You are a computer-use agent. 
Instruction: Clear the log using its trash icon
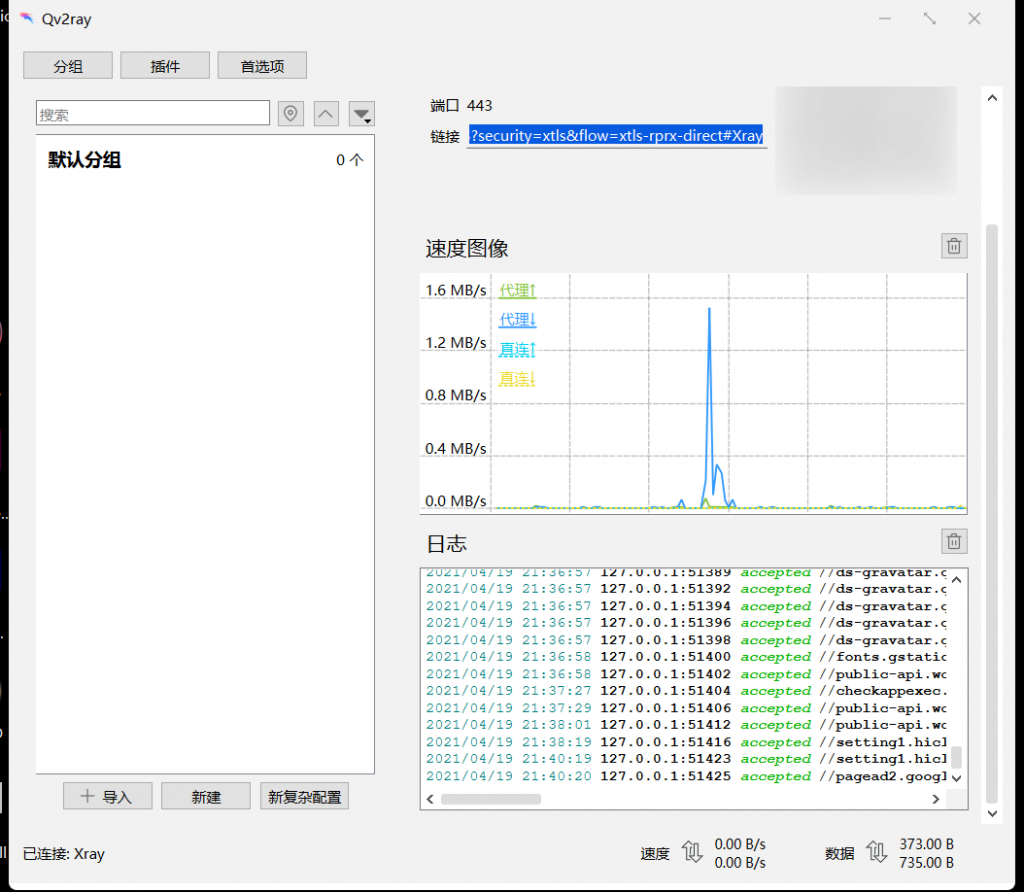(954, 542)
